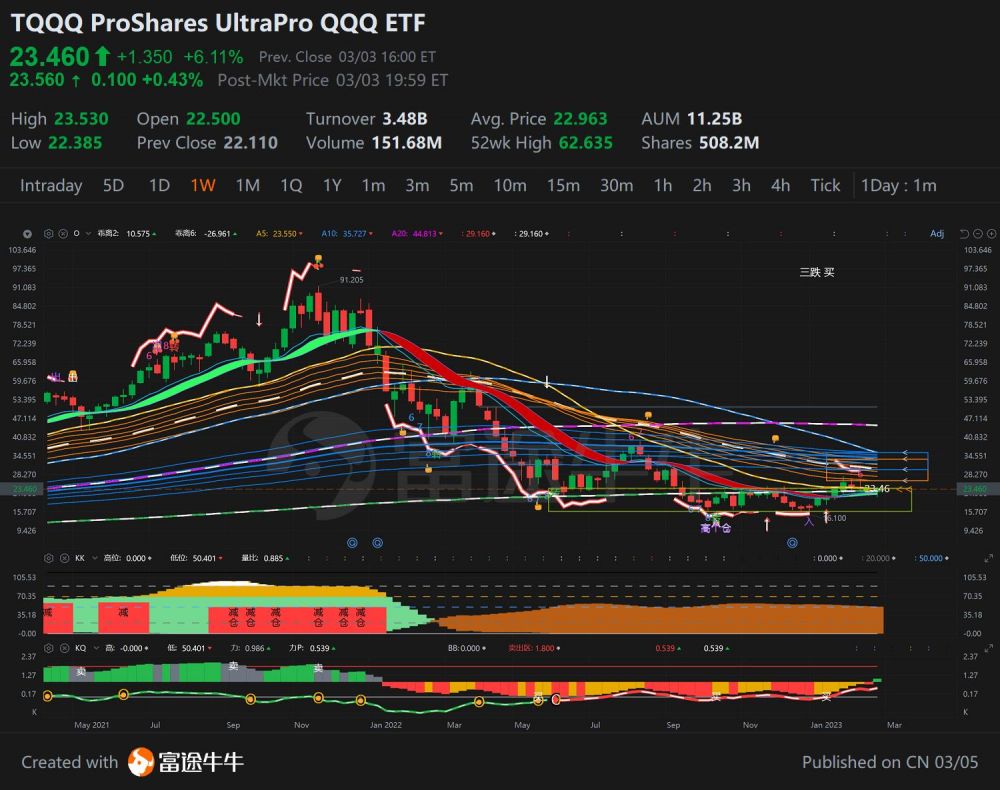Select the 1Y yearly tab
The height and width of the screenshot is (790, 1000).
click(x=332, y=186)
